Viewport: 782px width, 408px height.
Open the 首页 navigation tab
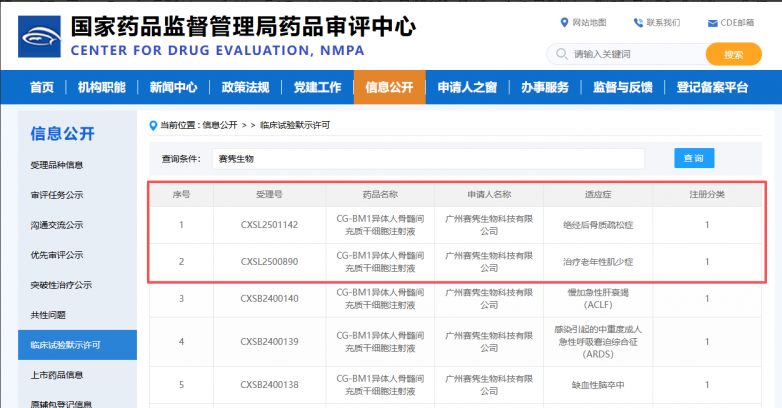tap(41, 87)
